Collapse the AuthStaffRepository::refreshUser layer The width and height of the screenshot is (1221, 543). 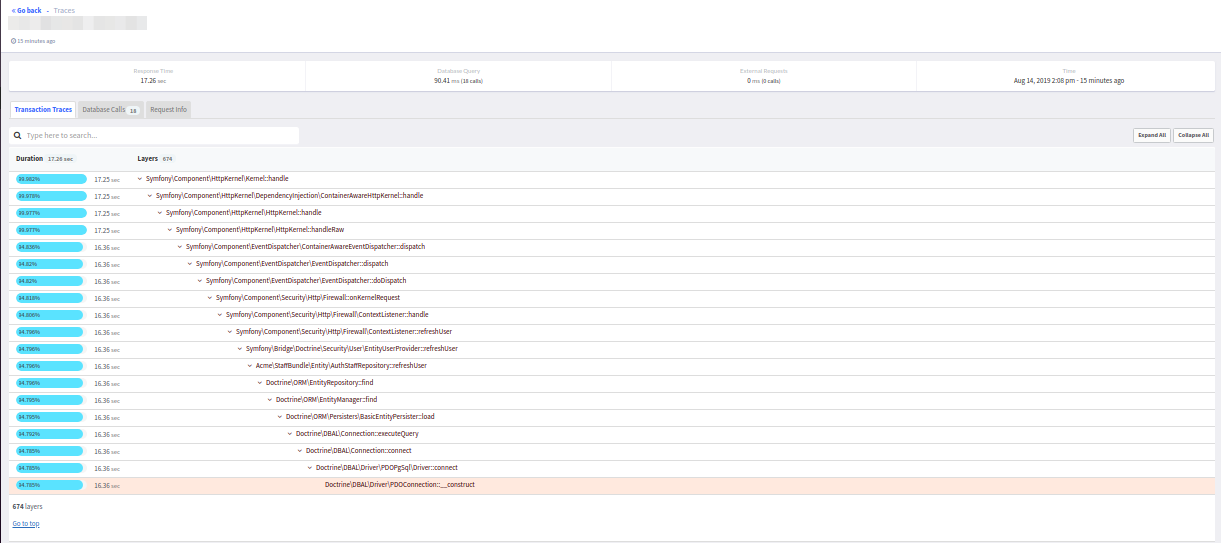point(250,366)
